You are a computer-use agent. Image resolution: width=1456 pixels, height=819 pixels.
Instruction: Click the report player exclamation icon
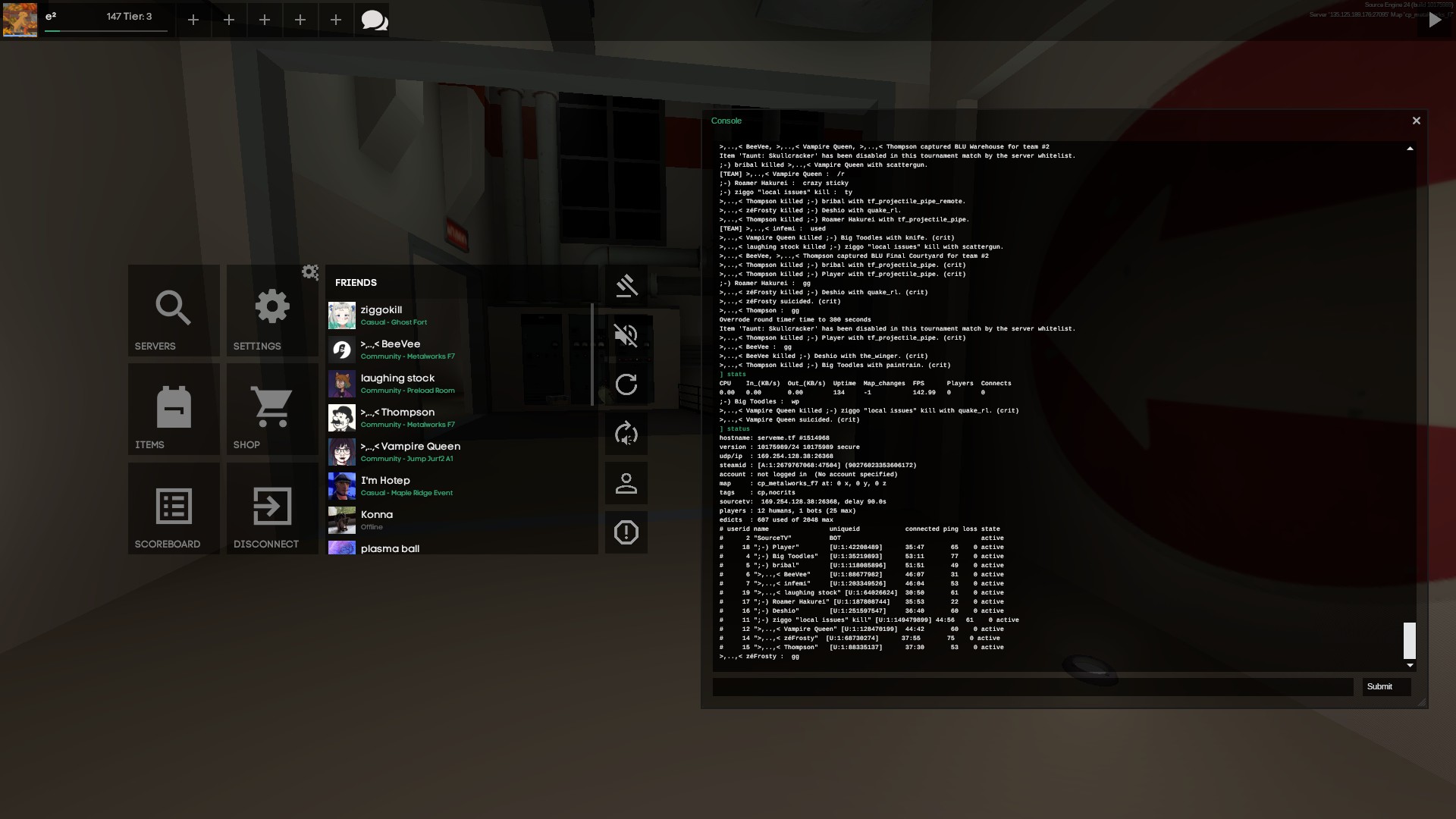tap(626, 532)
